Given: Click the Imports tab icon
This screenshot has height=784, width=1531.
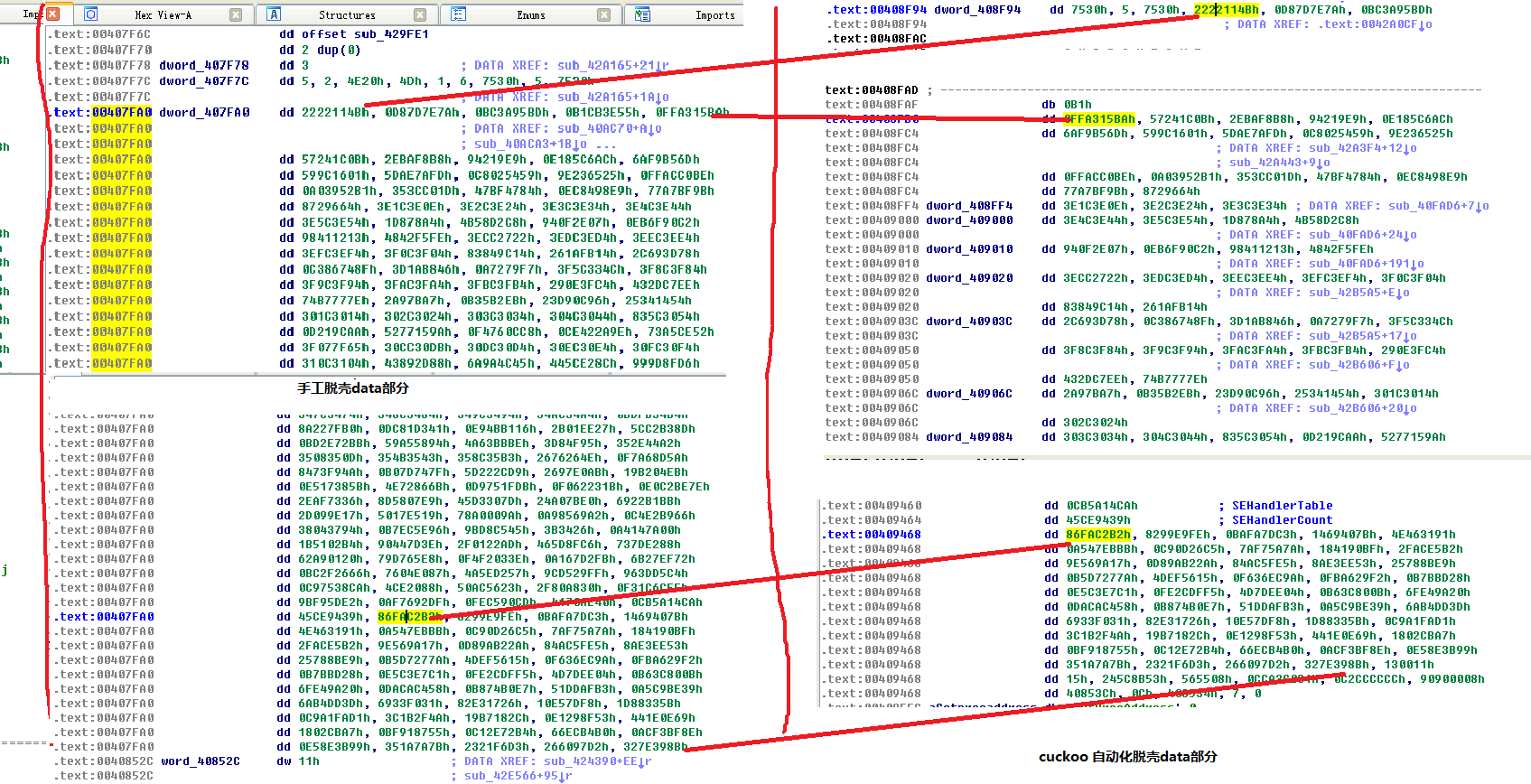Looking at the screenshot, I should (642, 14).
